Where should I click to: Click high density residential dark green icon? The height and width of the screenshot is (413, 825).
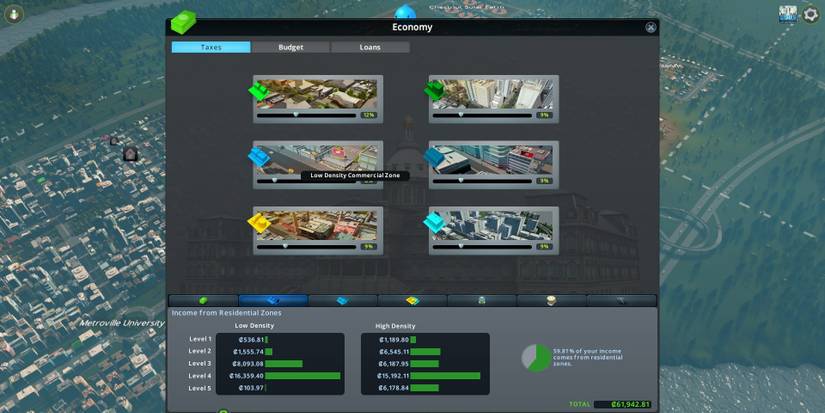[435, 90]
